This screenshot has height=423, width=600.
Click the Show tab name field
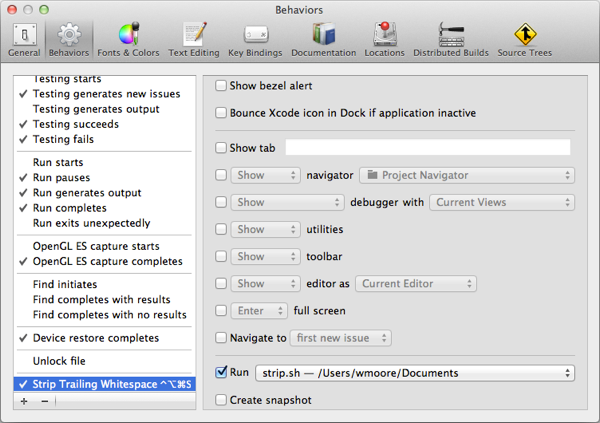point(427,148)
